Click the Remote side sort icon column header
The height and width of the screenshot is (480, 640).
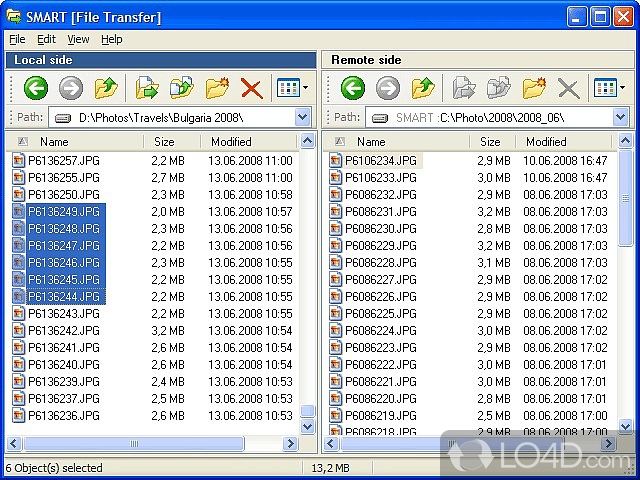click(x=340, y=142)
